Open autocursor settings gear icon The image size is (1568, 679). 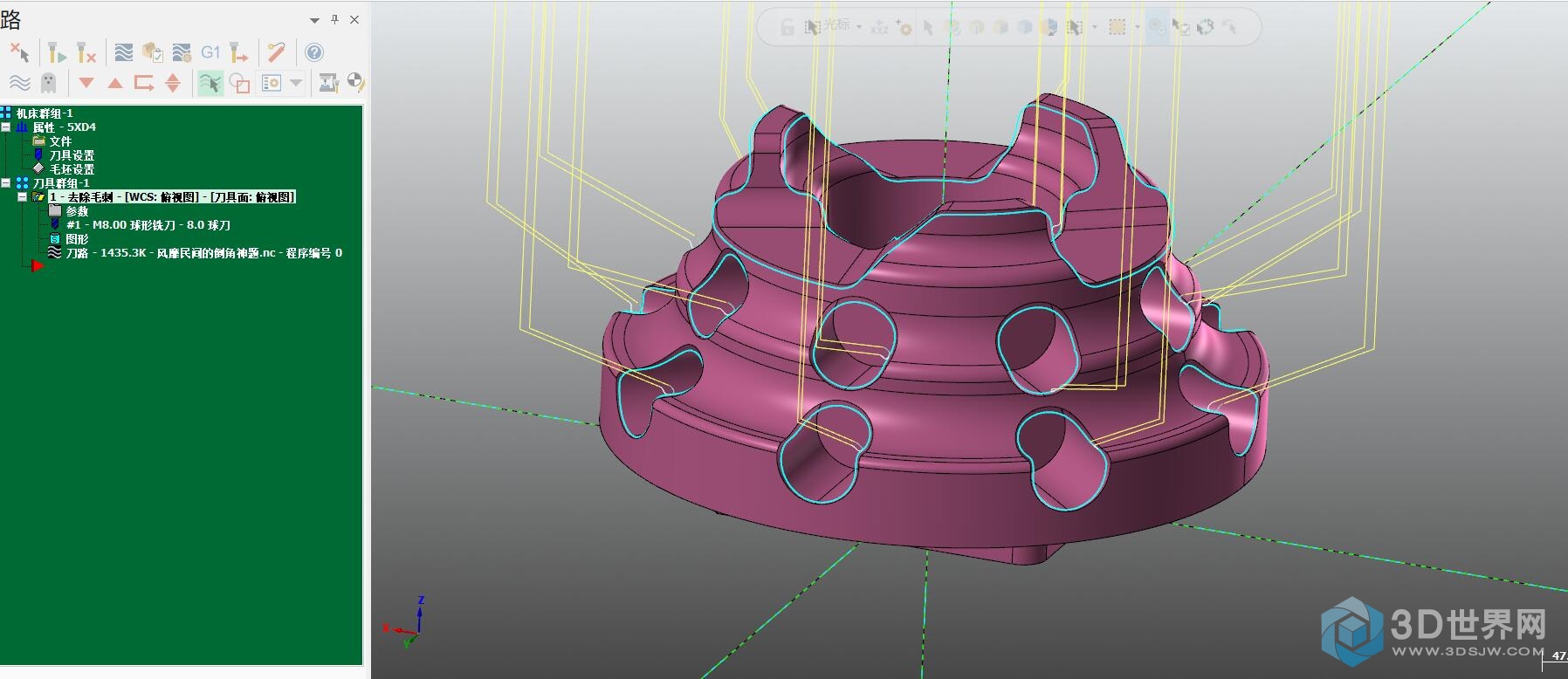click(904, 27)
